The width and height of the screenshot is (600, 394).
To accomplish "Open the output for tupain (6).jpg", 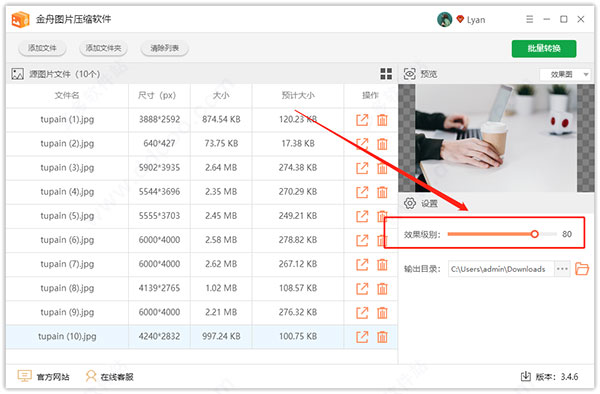I will (x=362, y=241).
